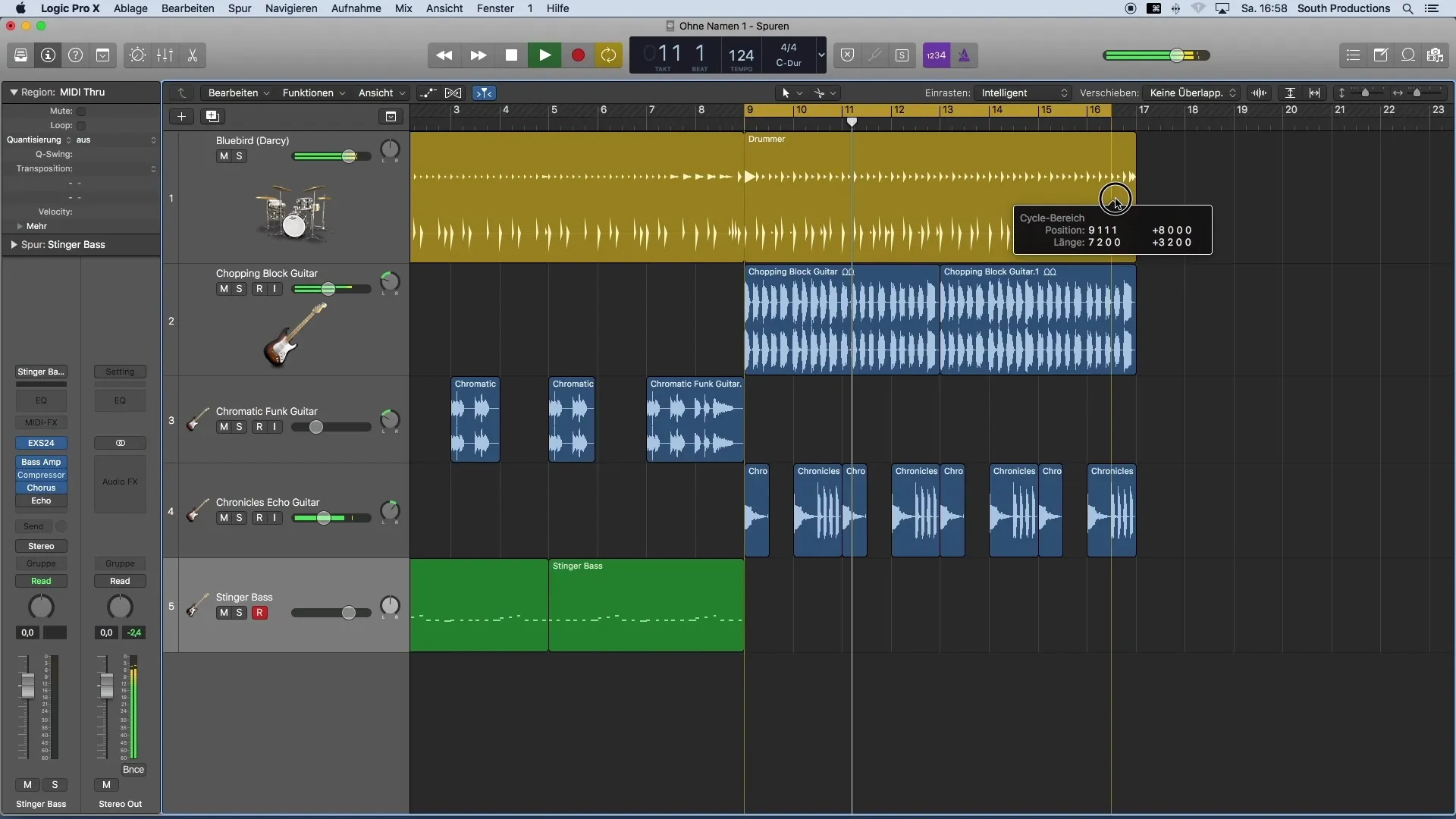Toggle the metronome click button
1456x819 pixels.
[x=964, y=55]
